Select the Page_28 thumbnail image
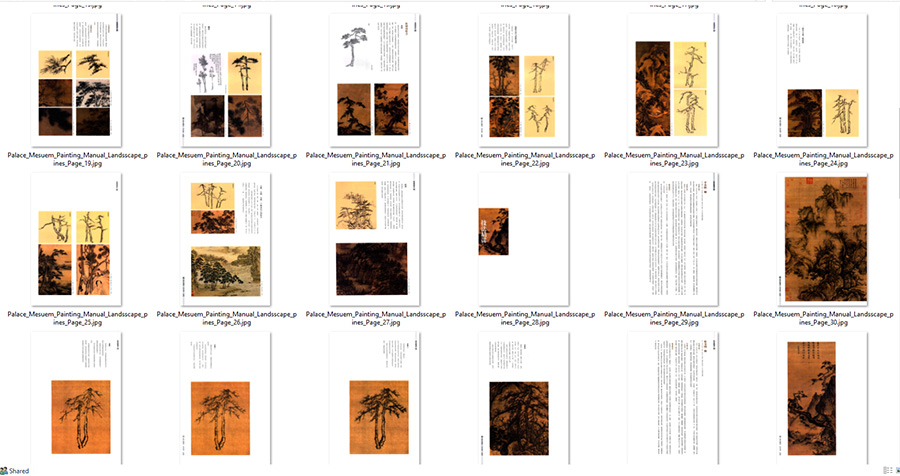The width and height of the screenshot is (900, 476). (x=524, y=239)
